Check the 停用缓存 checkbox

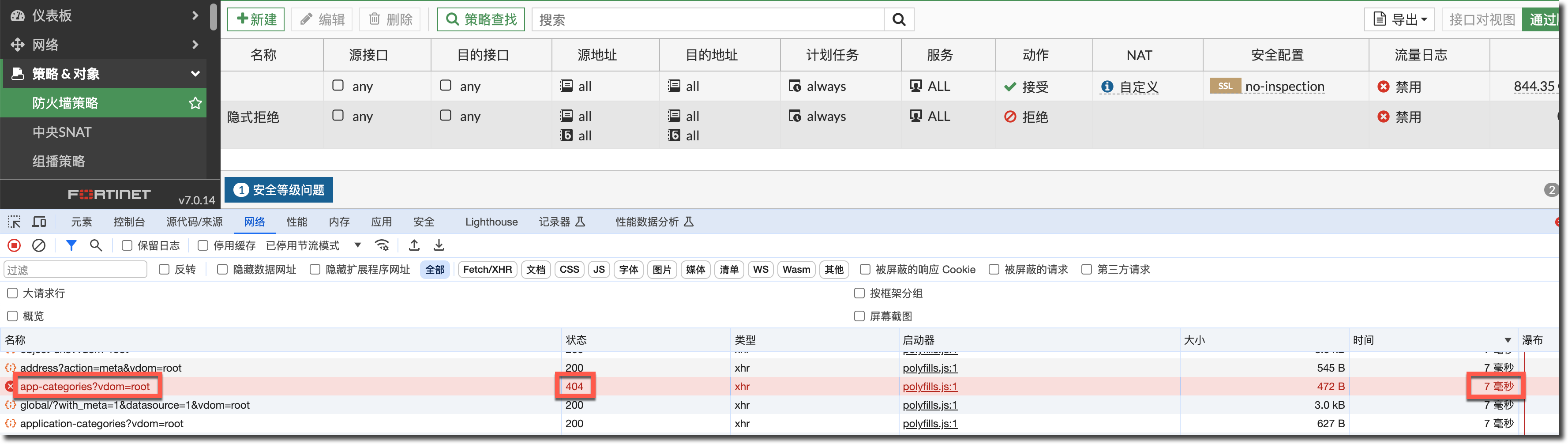(203, 245)
